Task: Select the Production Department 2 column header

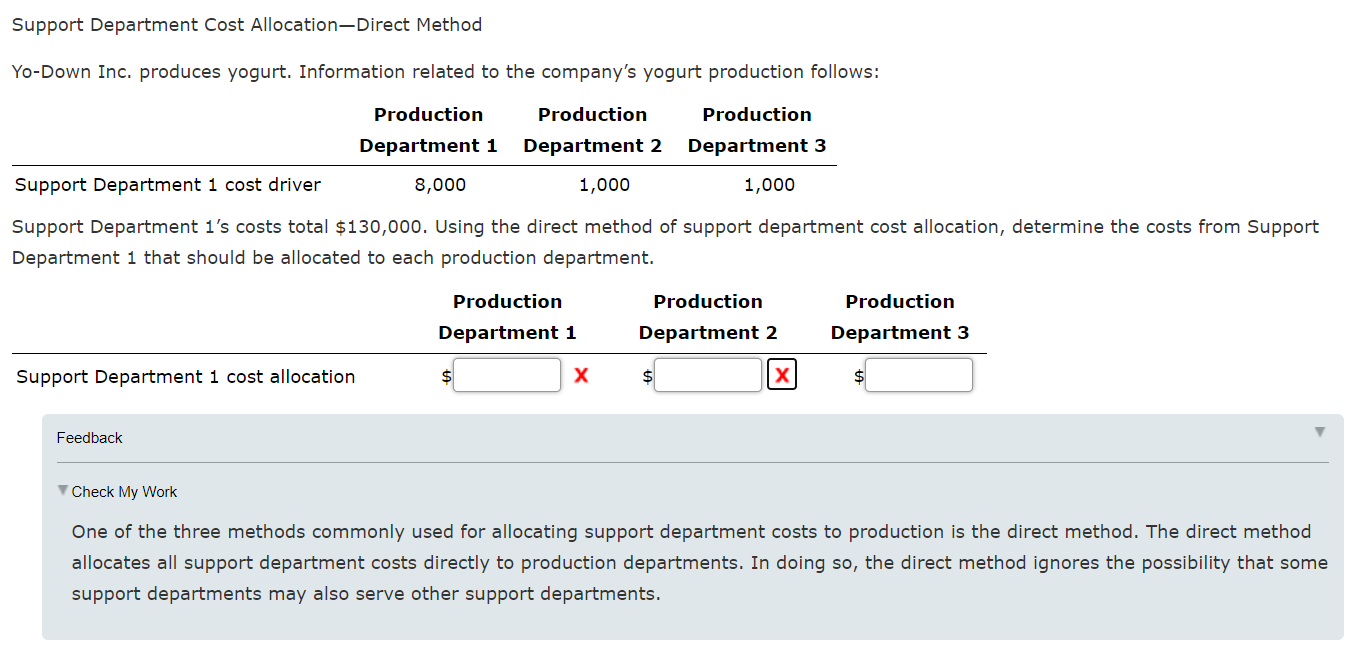Action: coord(707,317)
